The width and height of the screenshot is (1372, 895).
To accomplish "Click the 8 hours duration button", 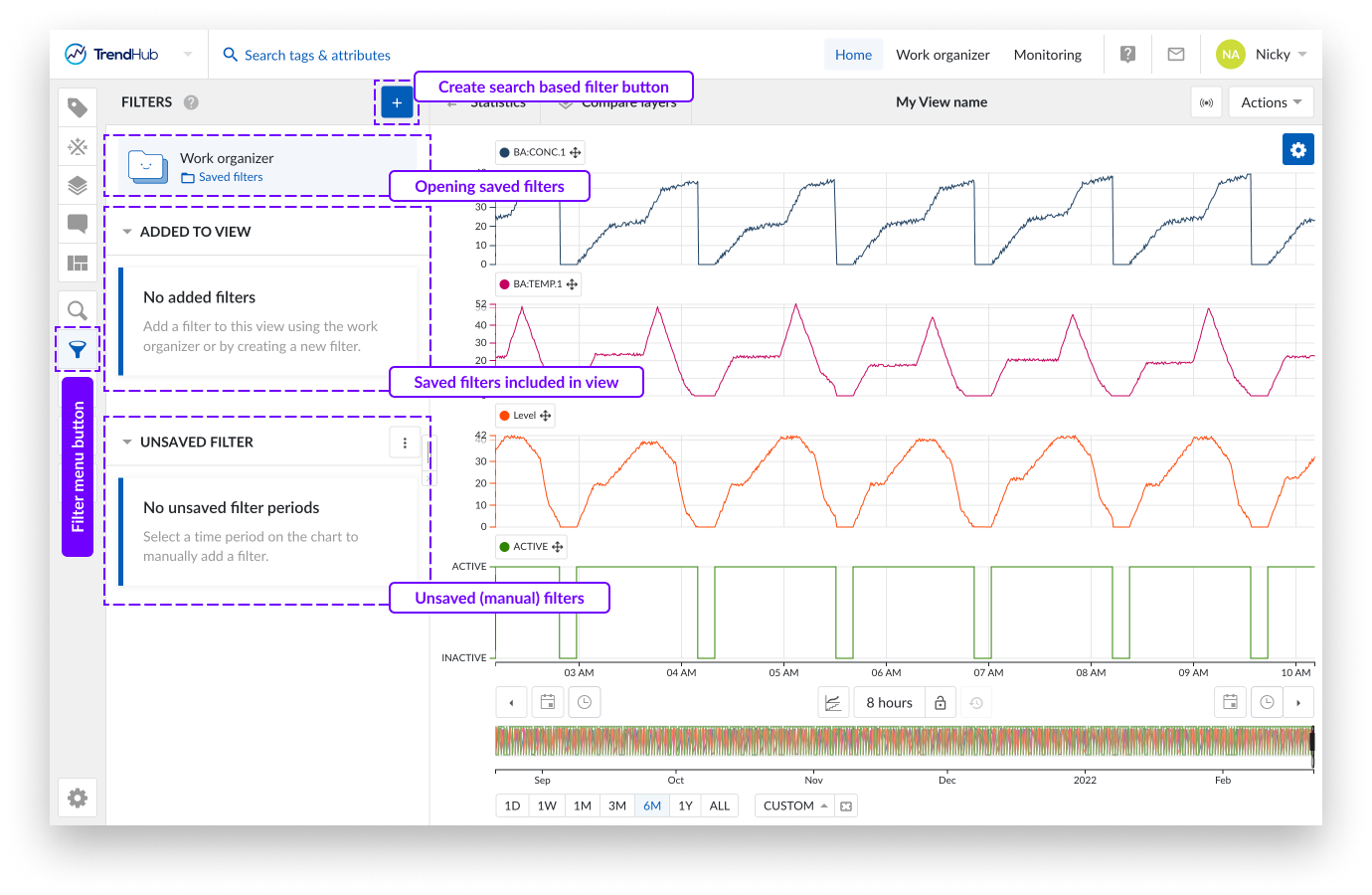I will 889,703.
